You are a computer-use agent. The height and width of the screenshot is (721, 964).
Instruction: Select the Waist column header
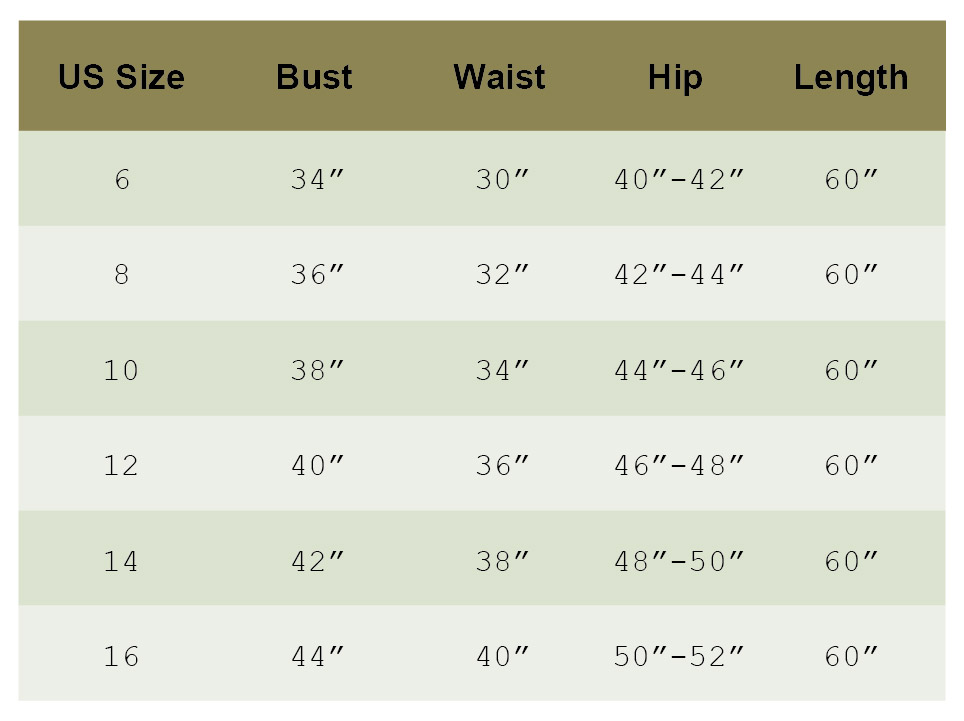[499, 78]
